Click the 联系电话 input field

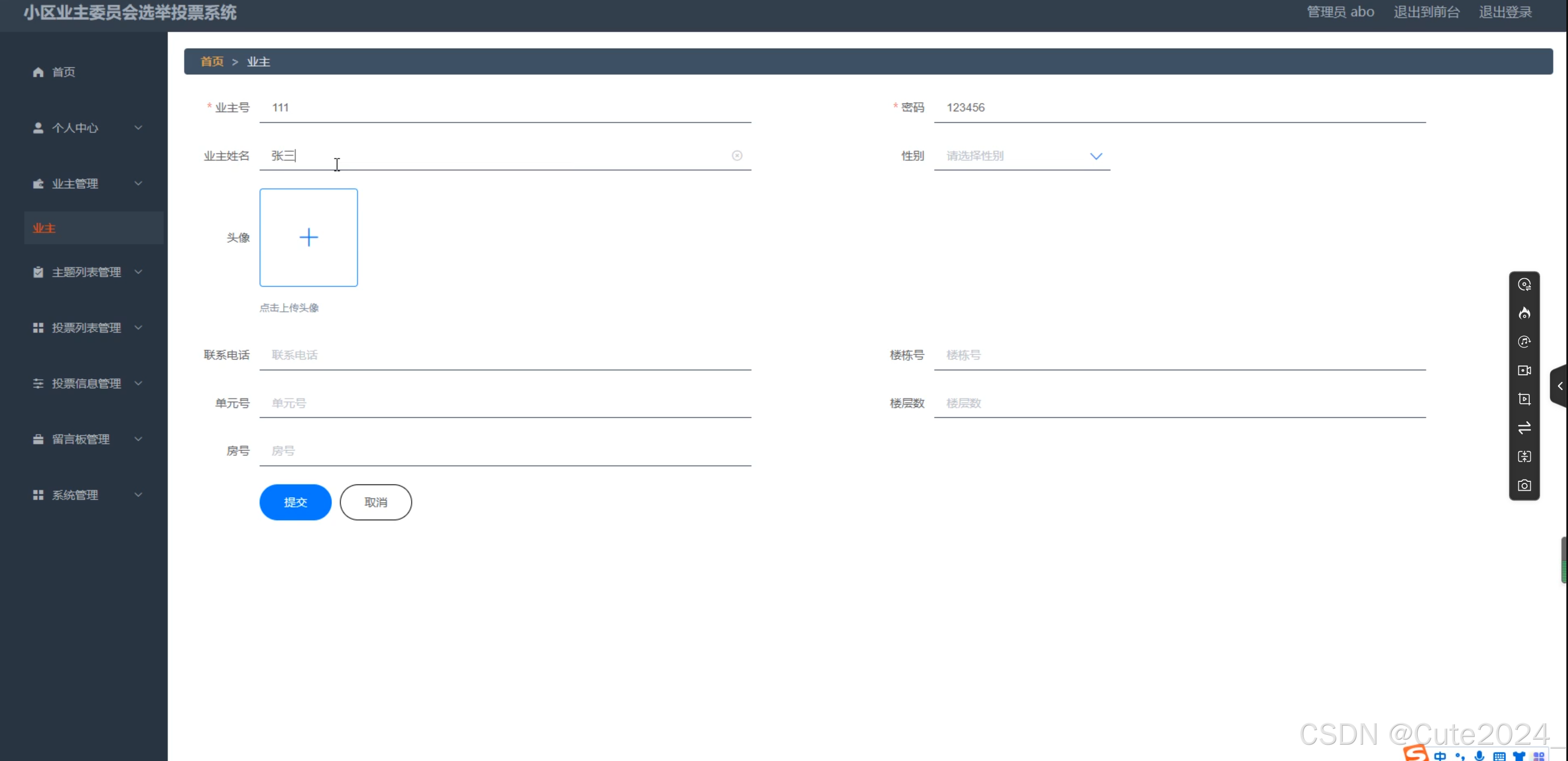pyautogui.click(x=505, y=355)
